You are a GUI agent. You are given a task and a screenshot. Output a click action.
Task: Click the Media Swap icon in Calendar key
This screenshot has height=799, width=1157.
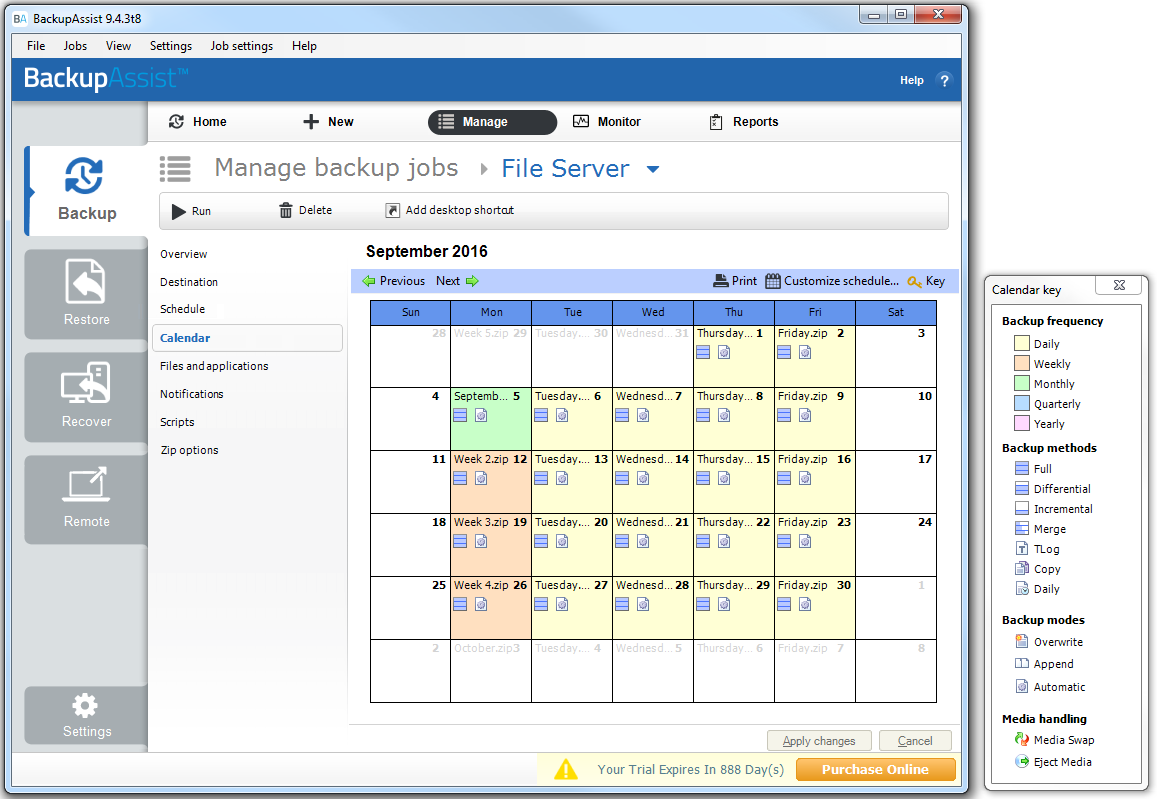coord(1021,739)
